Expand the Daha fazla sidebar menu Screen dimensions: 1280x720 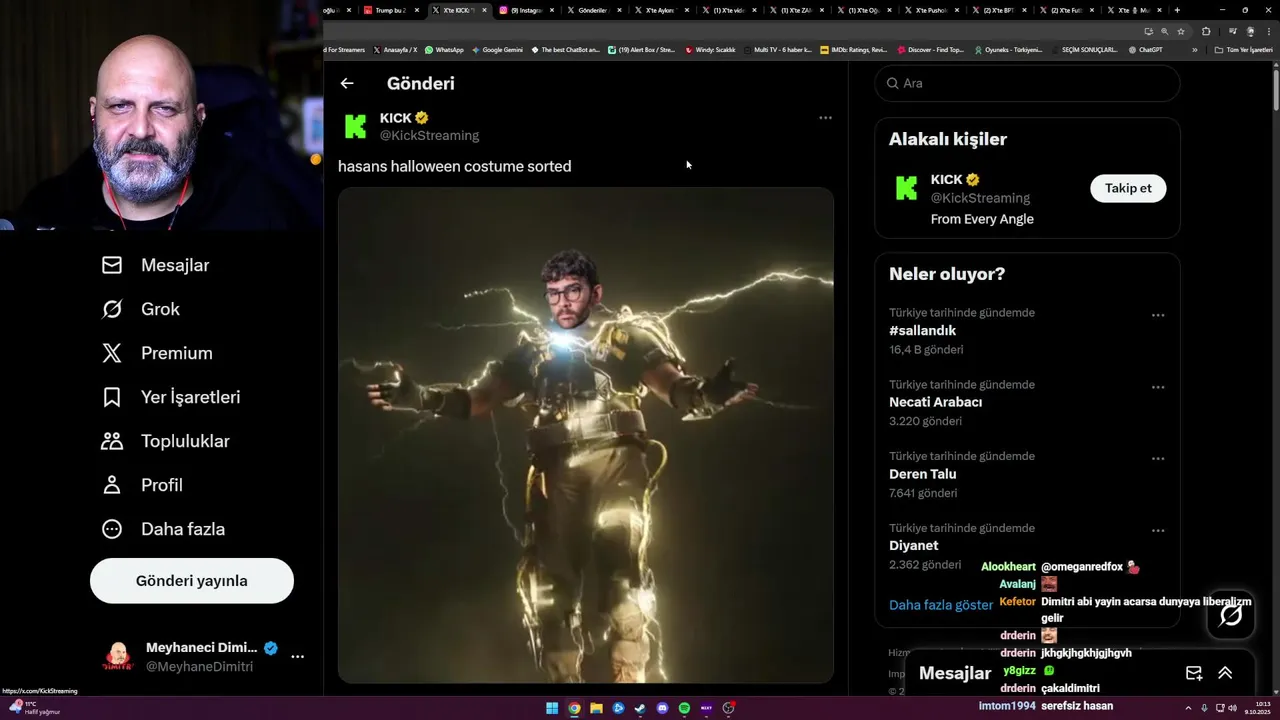tap(163, 529)
